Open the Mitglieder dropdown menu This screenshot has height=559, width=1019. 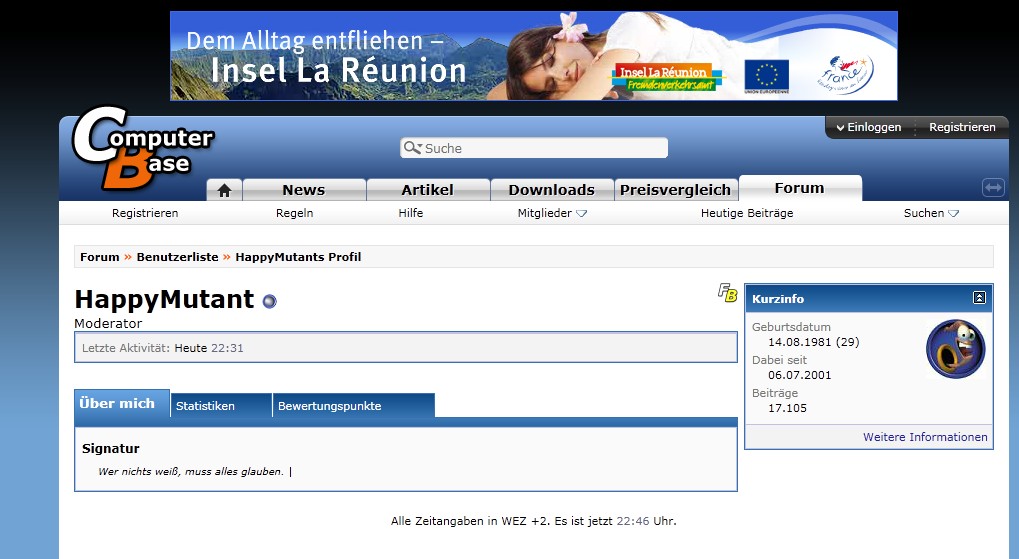(552, 213)
